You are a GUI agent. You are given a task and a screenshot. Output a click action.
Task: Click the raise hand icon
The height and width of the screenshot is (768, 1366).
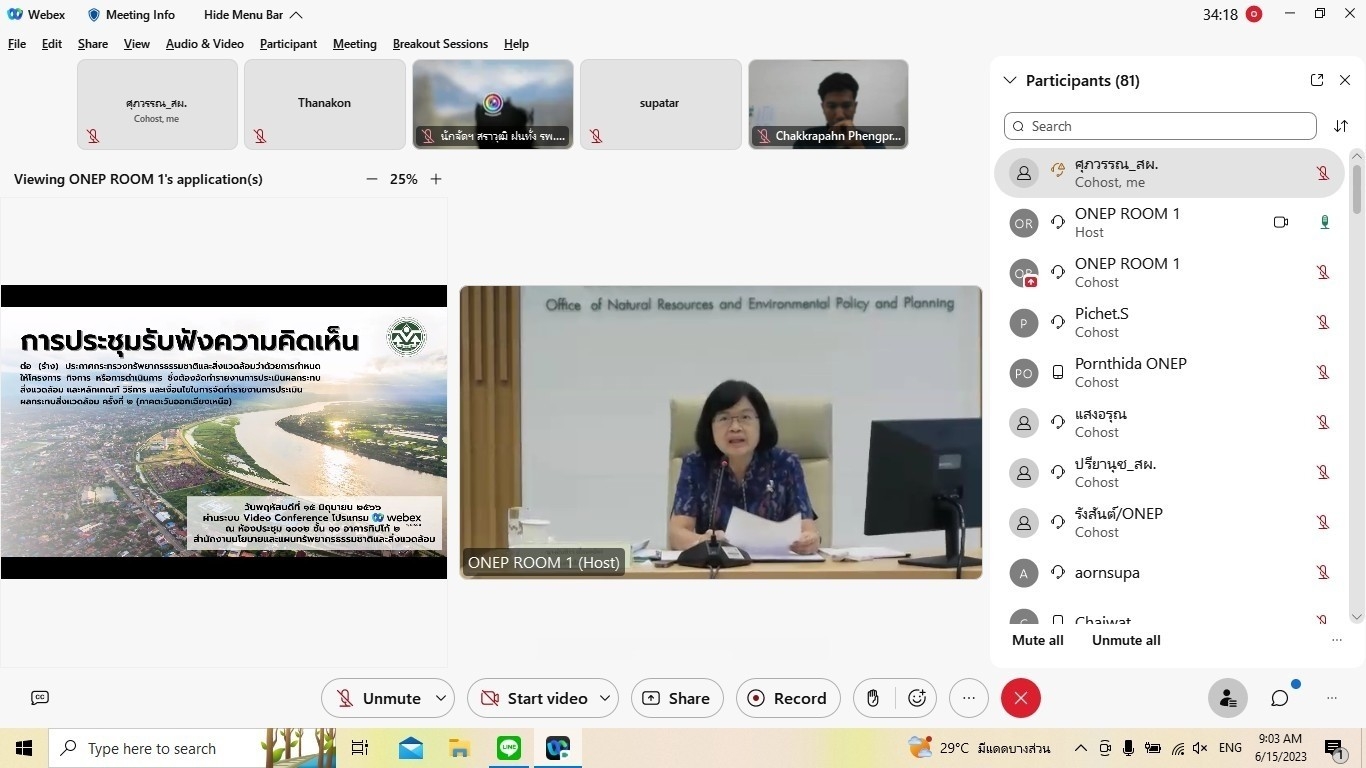coord(873,698)
